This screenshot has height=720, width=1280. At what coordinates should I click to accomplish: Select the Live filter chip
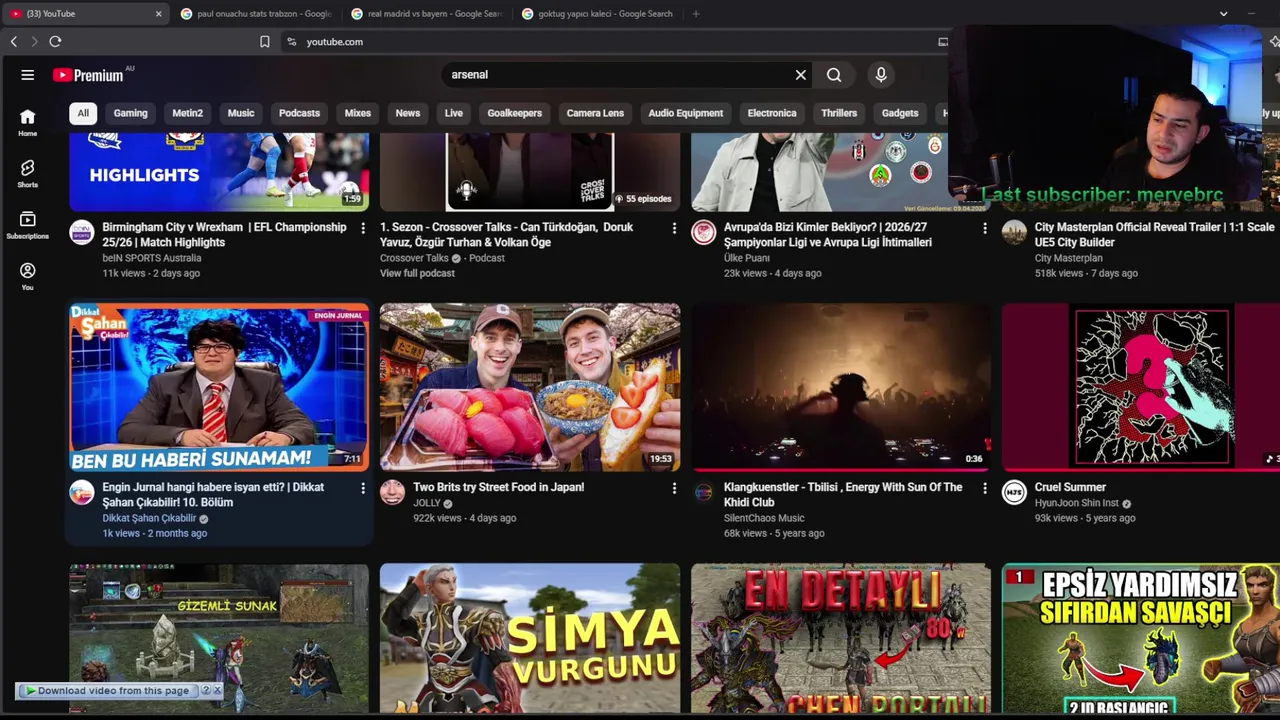(454, 113)
